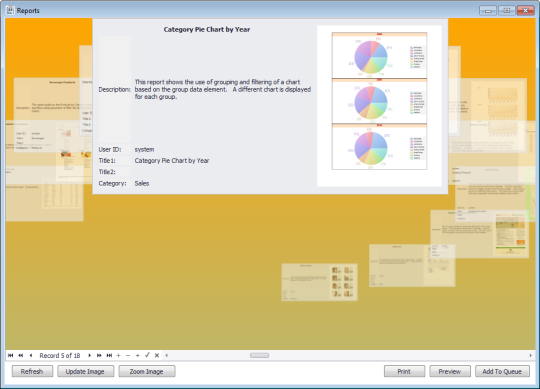Go to the first record
Screen dimensions: 540x389
[11, 355]
